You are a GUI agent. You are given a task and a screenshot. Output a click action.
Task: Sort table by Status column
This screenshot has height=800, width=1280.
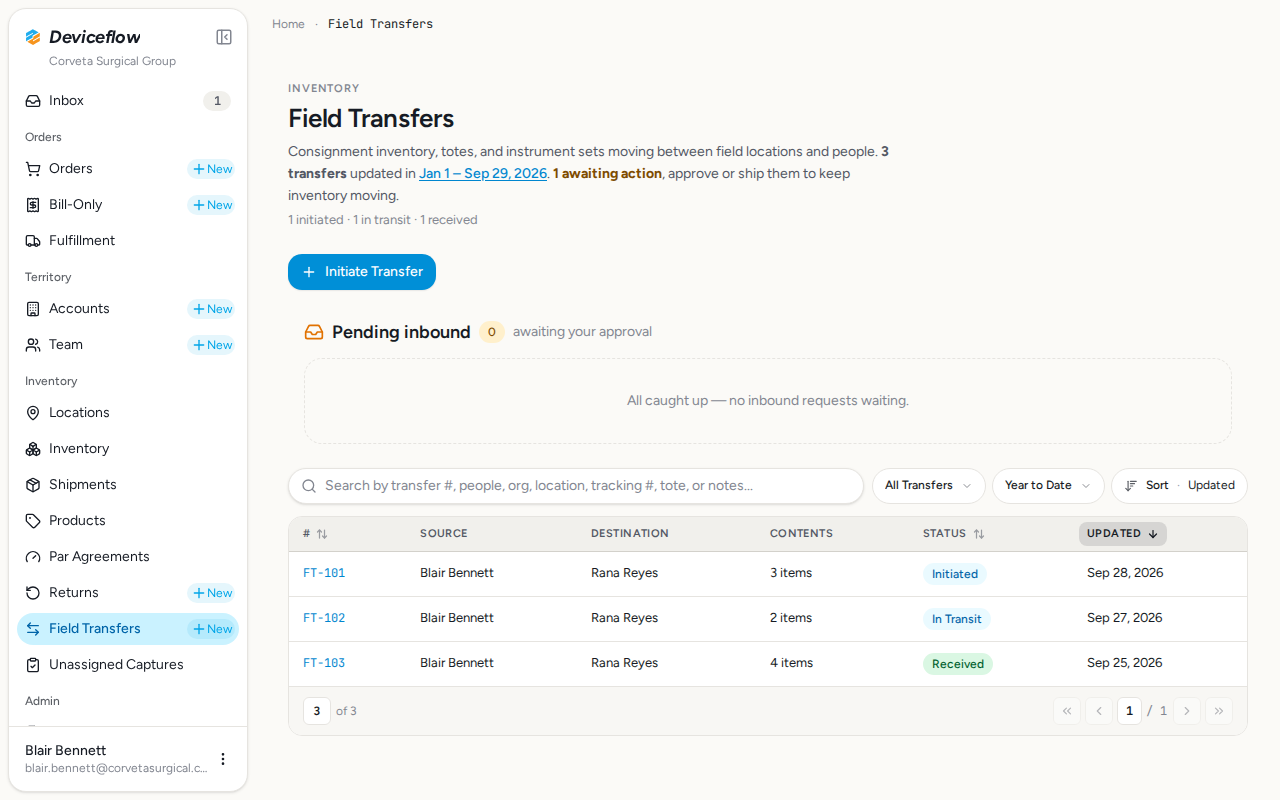tap(953, 534)
